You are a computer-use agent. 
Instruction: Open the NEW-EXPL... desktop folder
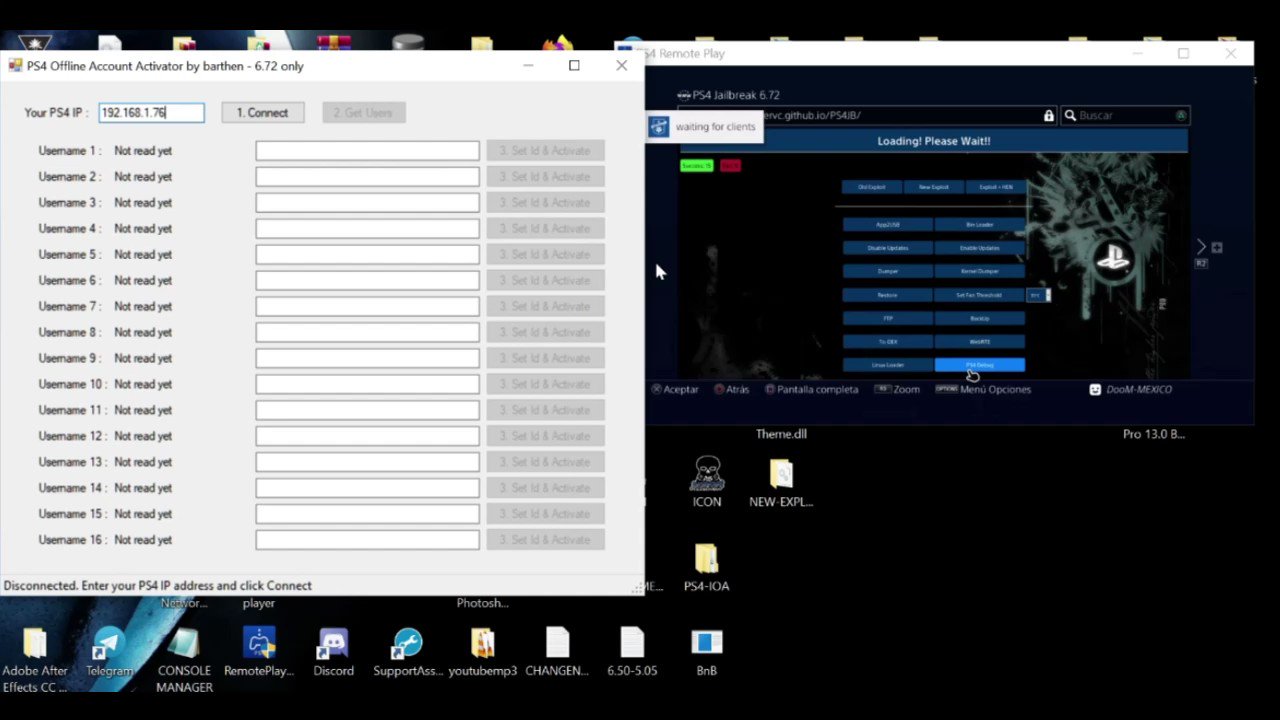(781, 483)
